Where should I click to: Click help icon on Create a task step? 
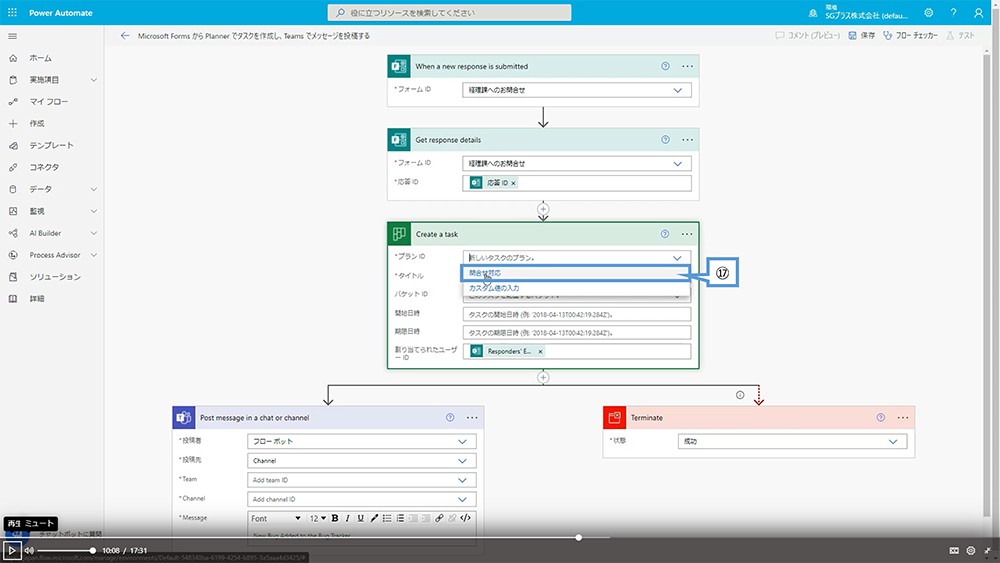pyautogui.click(x=665, y=234)
